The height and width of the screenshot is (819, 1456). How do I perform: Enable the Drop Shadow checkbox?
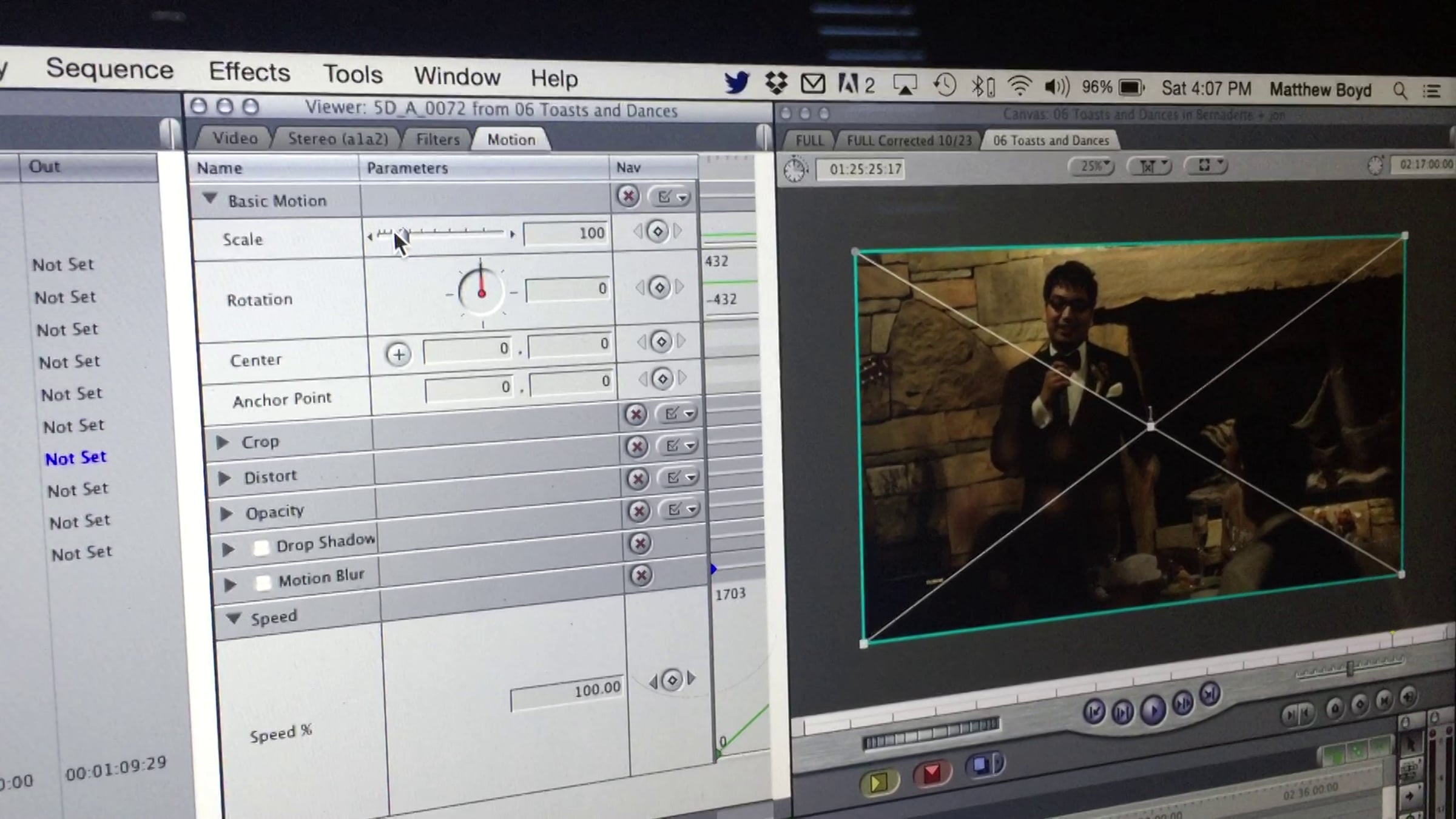pyautogui.click(x=261, y=548)
